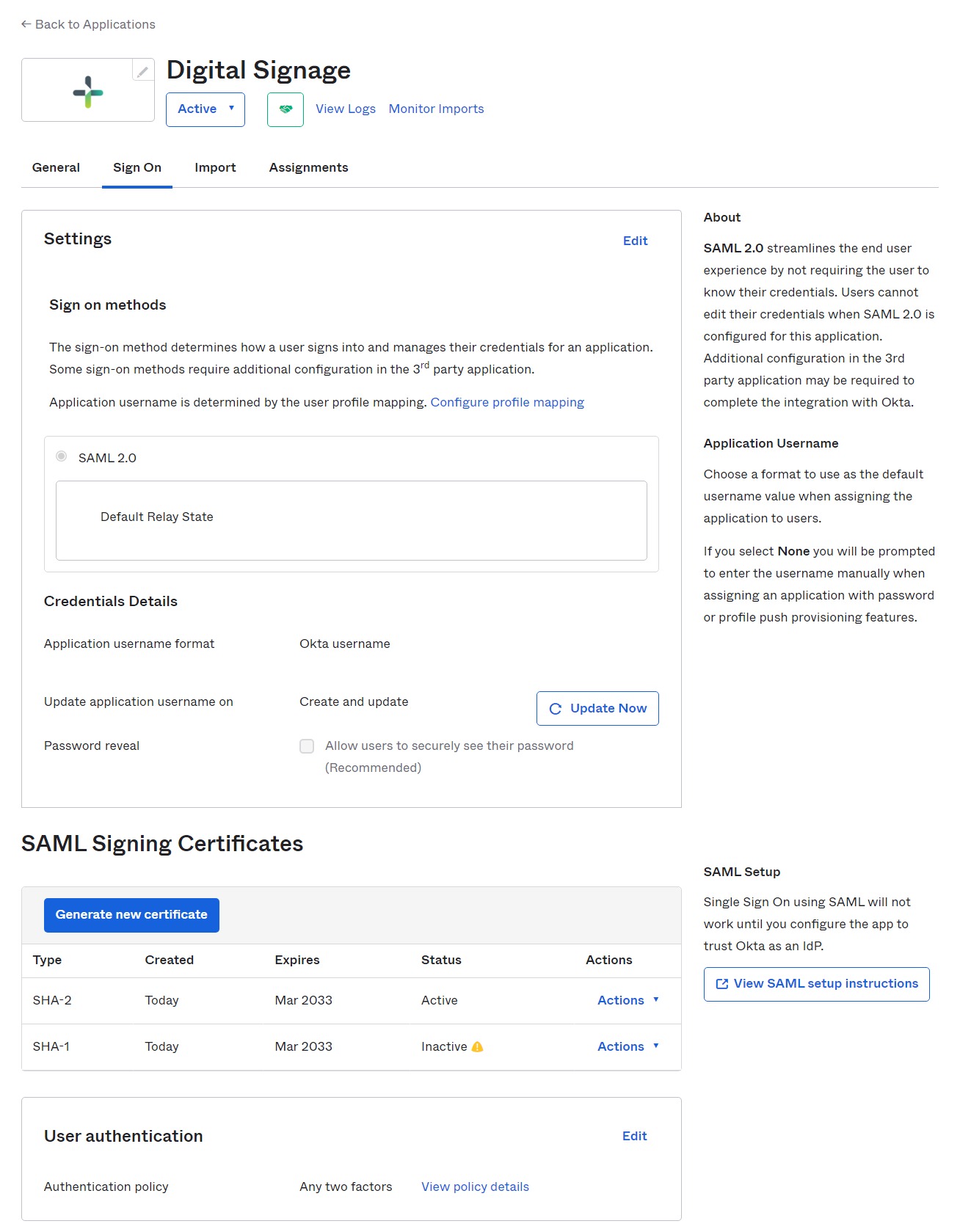The image size is (960, 1232).
Task: Toggle Allow users to see password checkbox
Action: tap(307, 746)
